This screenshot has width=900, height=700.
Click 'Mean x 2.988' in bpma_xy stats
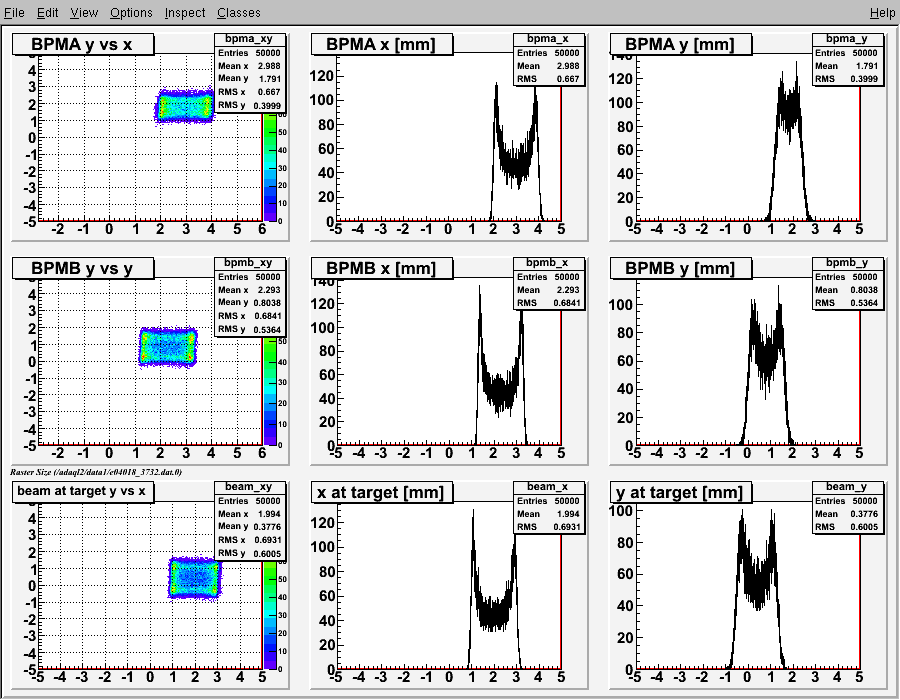249,65
